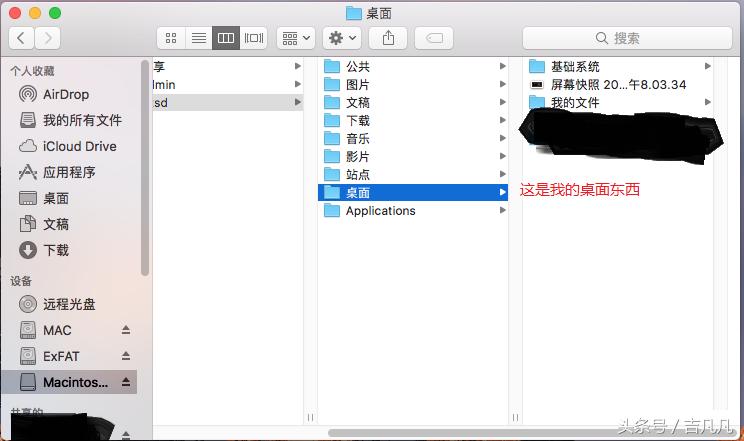Switch to column view
The height and width of the screenshot is (441, 744).
click(226, 38)
